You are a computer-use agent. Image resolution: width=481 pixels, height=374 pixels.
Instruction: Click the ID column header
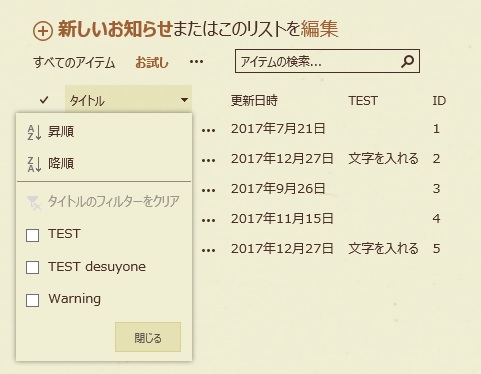(439, 101)
